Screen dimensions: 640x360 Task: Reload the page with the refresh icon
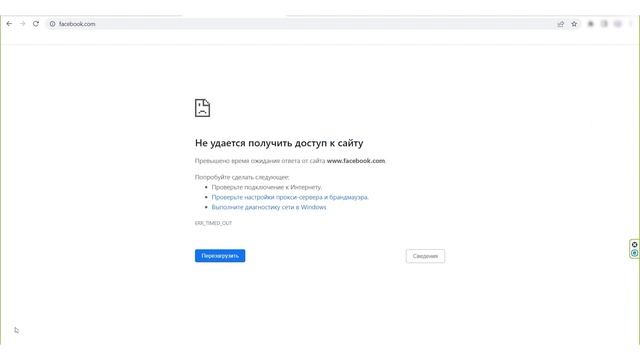click(36, 24)
